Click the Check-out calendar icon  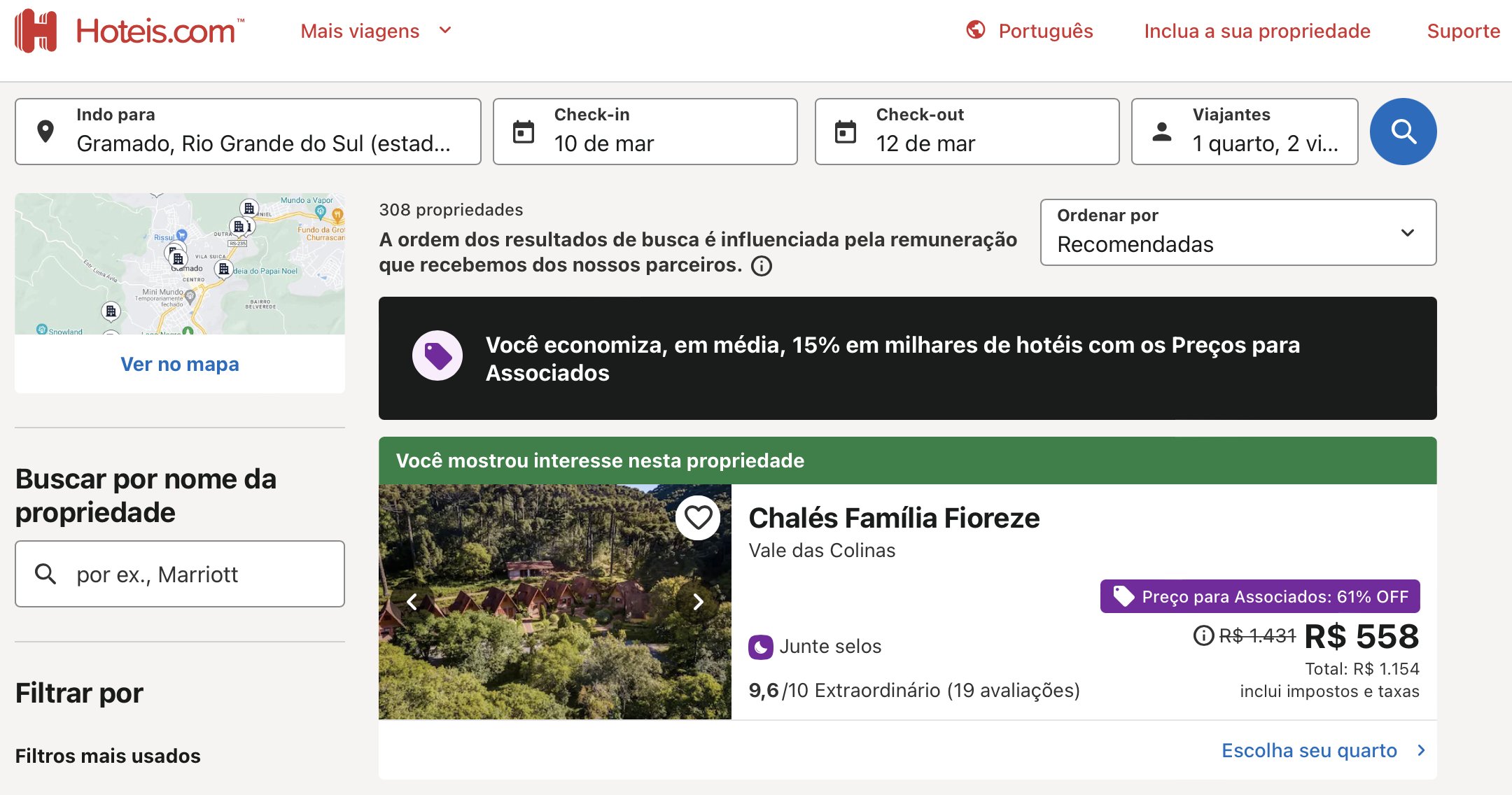tap(845, 132)
